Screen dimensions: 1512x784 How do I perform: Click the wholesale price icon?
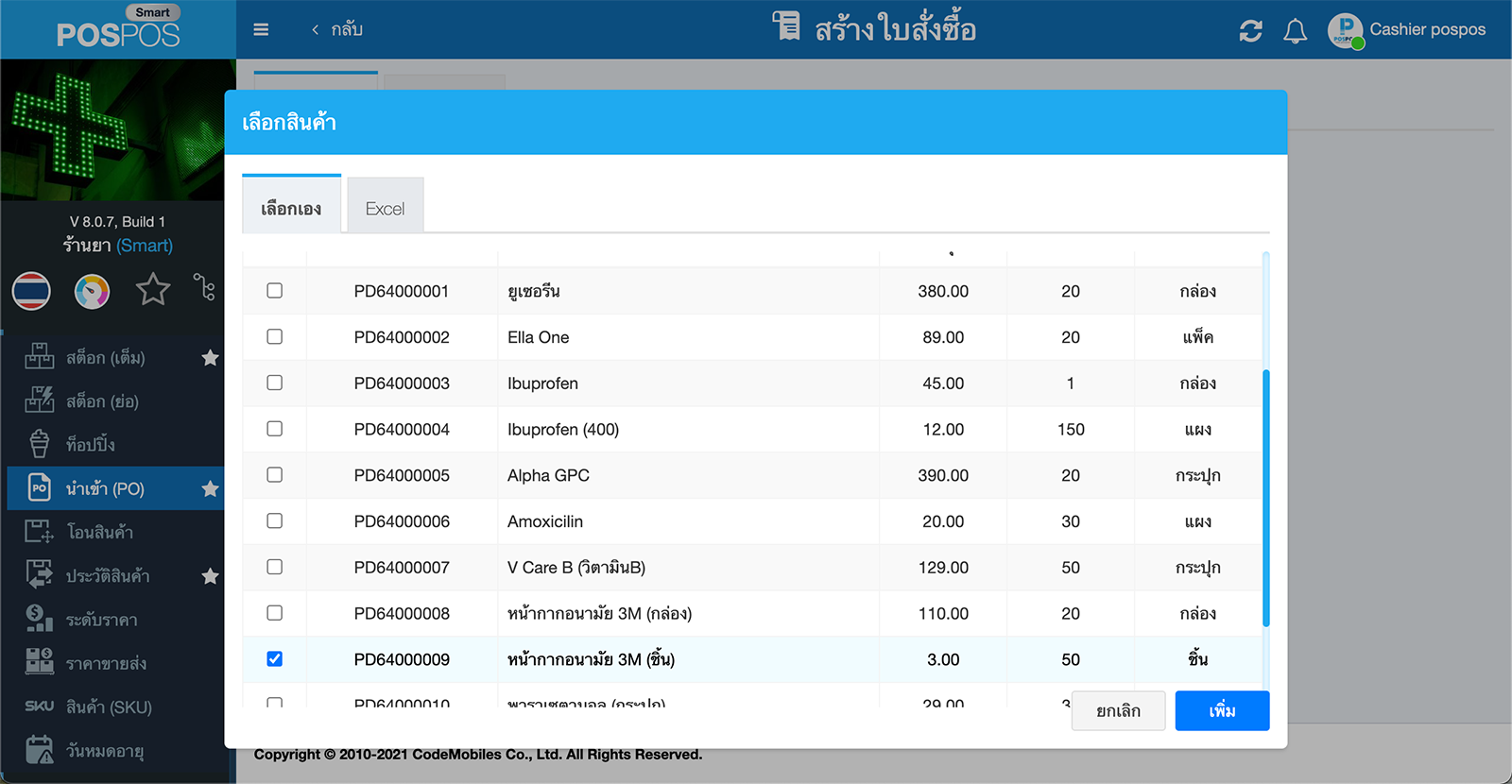tap(39, 662)
